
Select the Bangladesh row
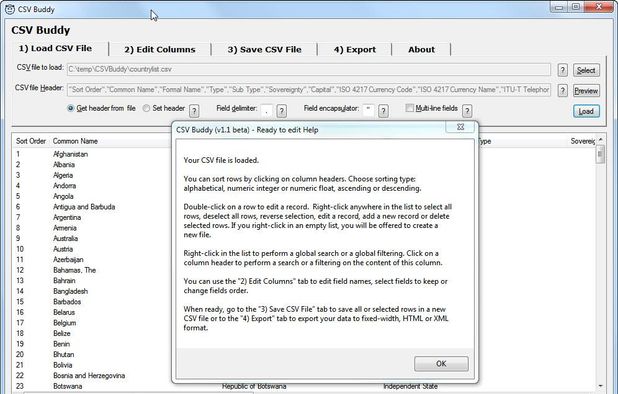(70, 291)
